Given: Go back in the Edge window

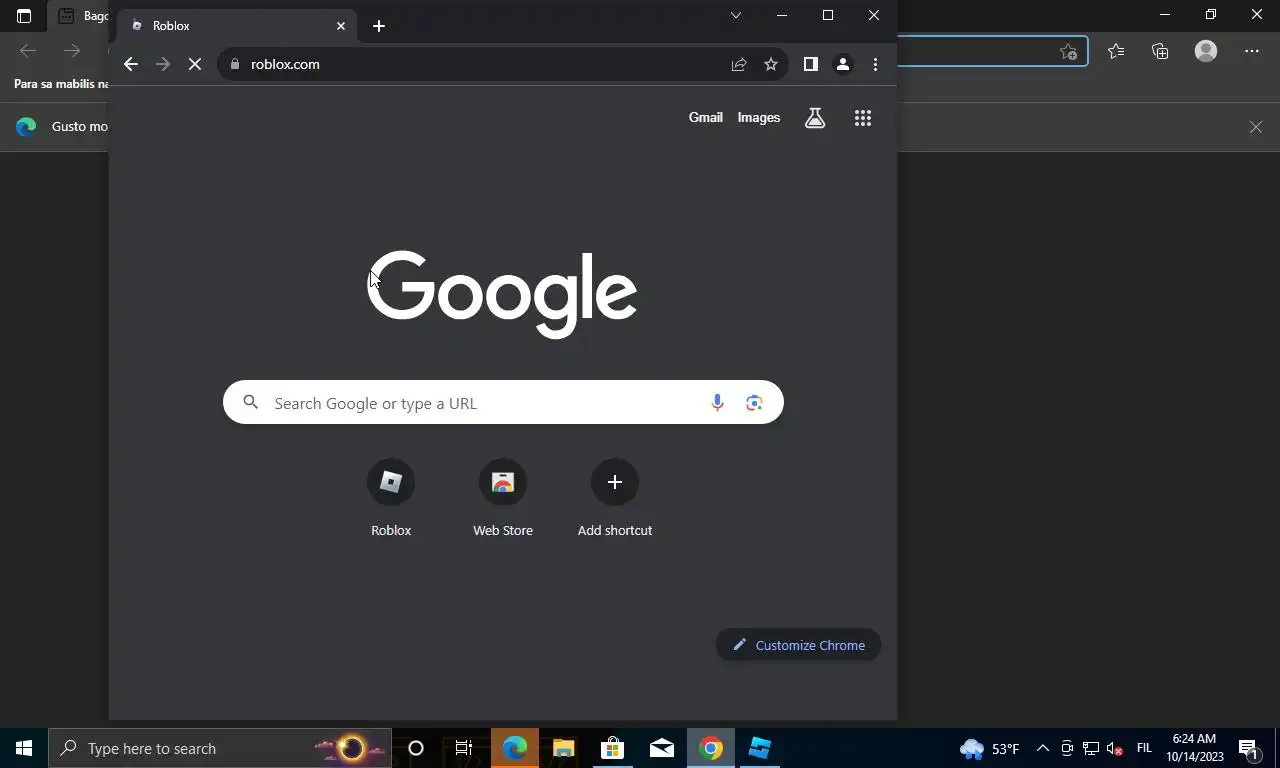Looking at the screenshot, I should tap(28, 51).
